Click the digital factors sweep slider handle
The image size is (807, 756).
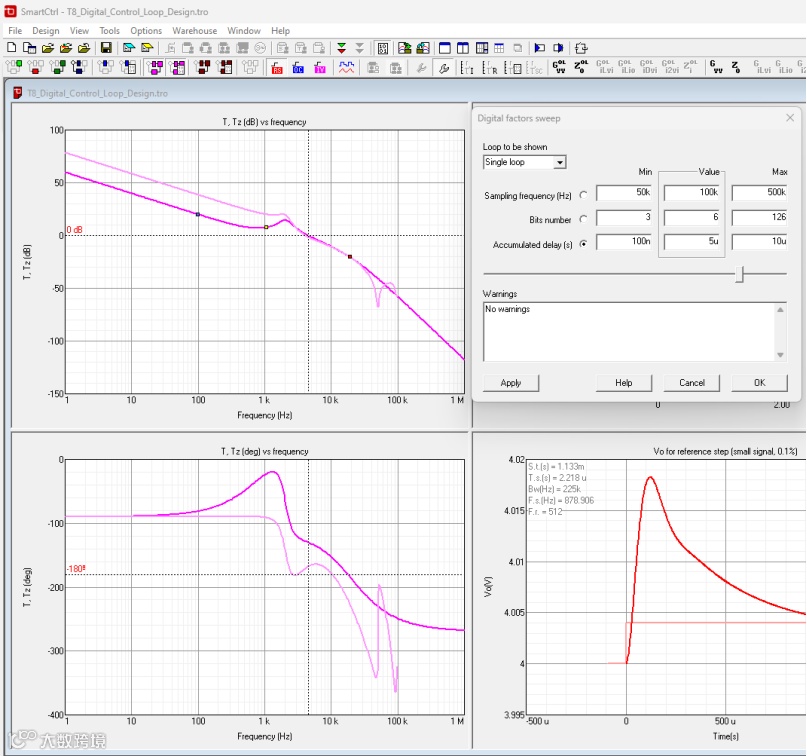coord(740,274)
